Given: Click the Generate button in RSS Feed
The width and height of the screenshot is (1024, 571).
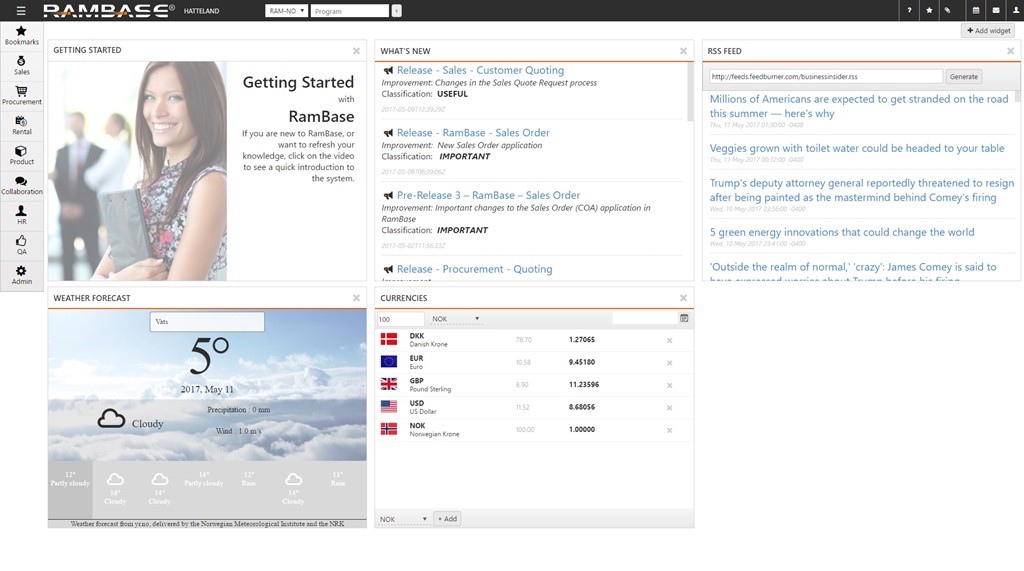Looking at the screenshot, I should point(964,76).
